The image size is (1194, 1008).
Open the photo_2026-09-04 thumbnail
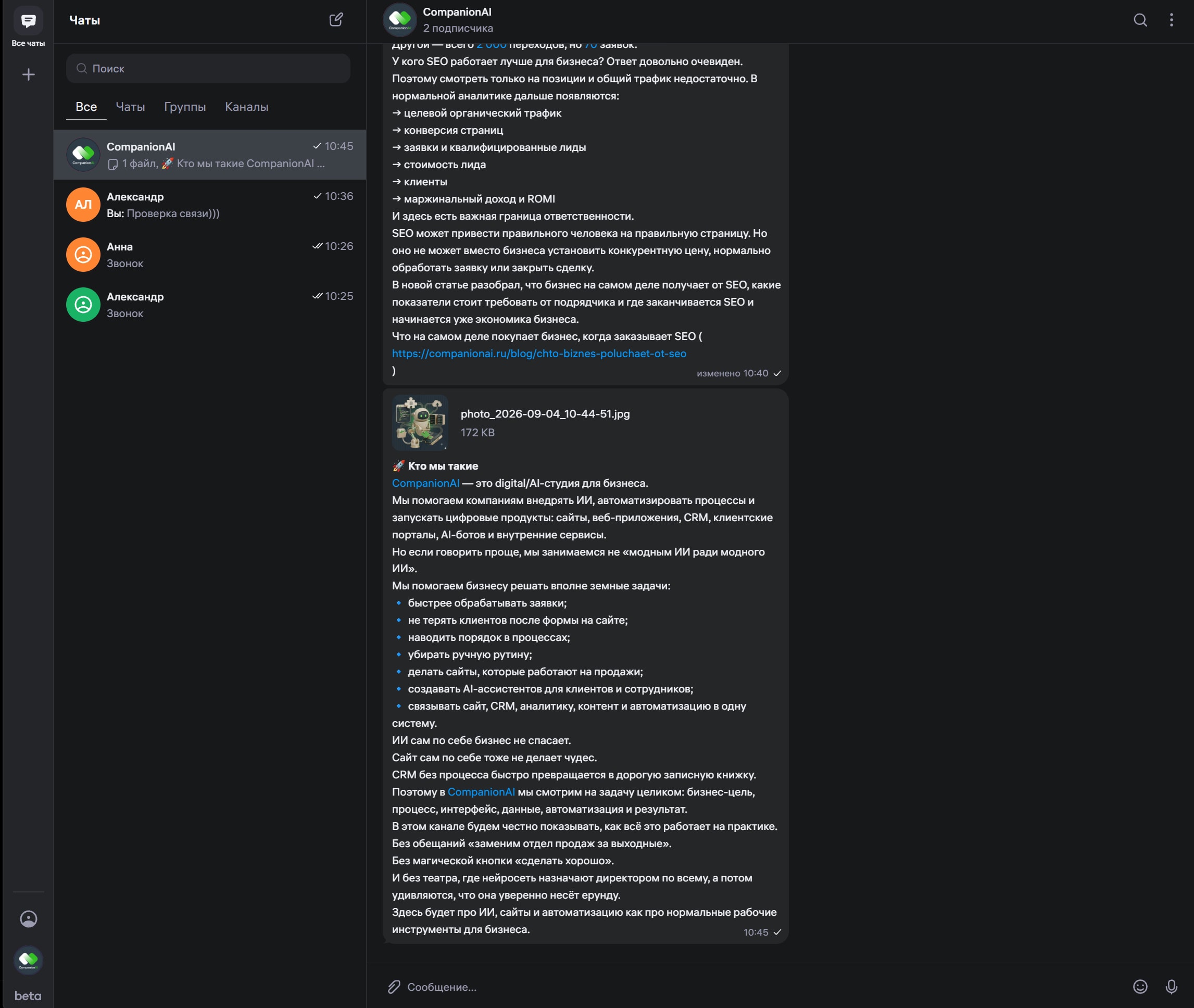(420, 423)
